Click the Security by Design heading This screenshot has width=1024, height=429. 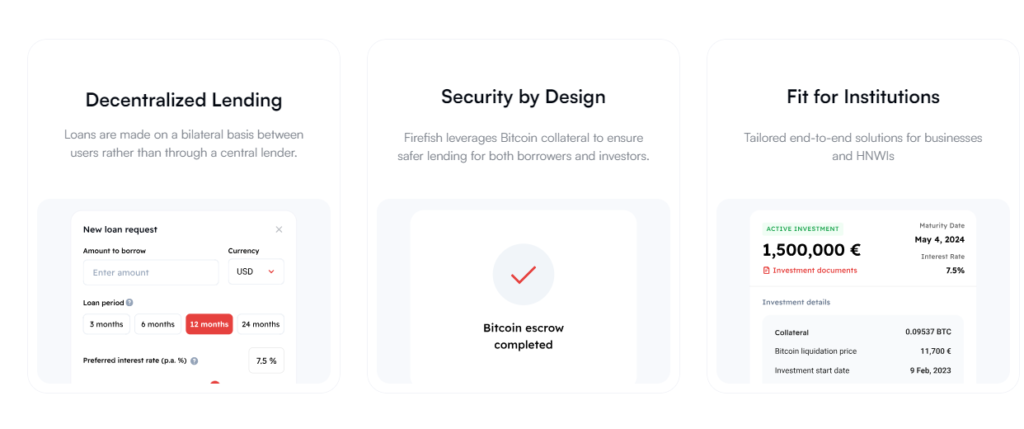tap(523, 97)
